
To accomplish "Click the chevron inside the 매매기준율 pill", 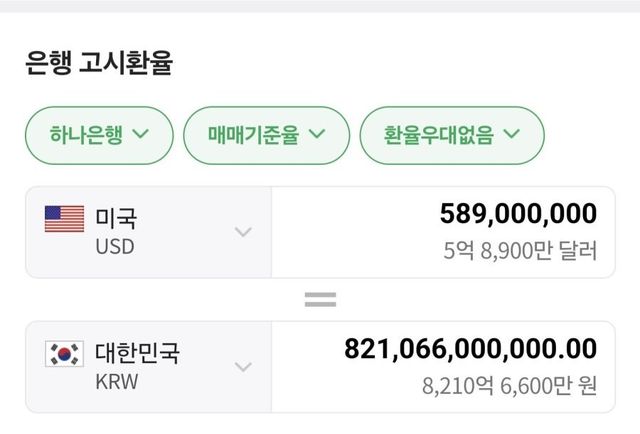I will tap(317, 134).
